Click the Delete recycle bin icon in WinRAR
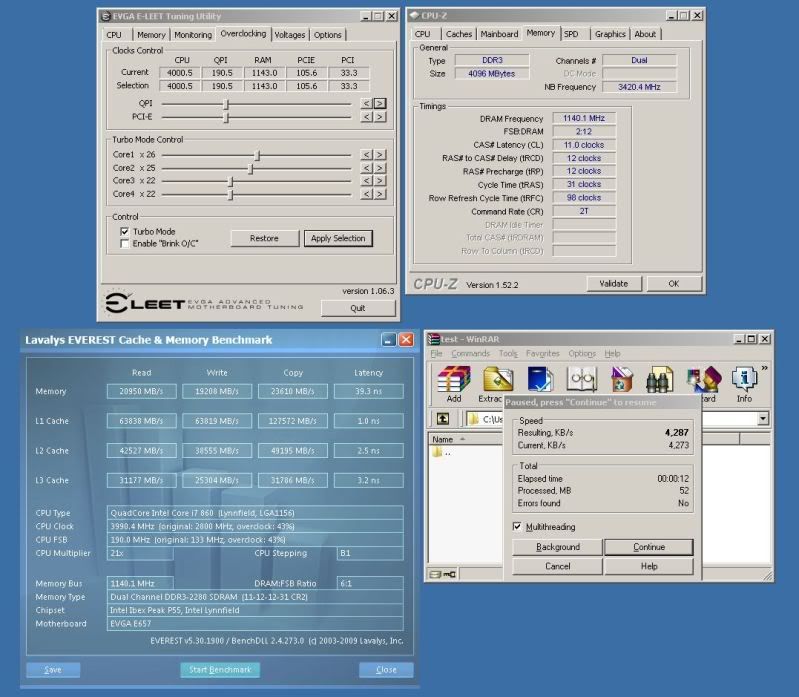This screenshot has width=799, height=697. 621,379
